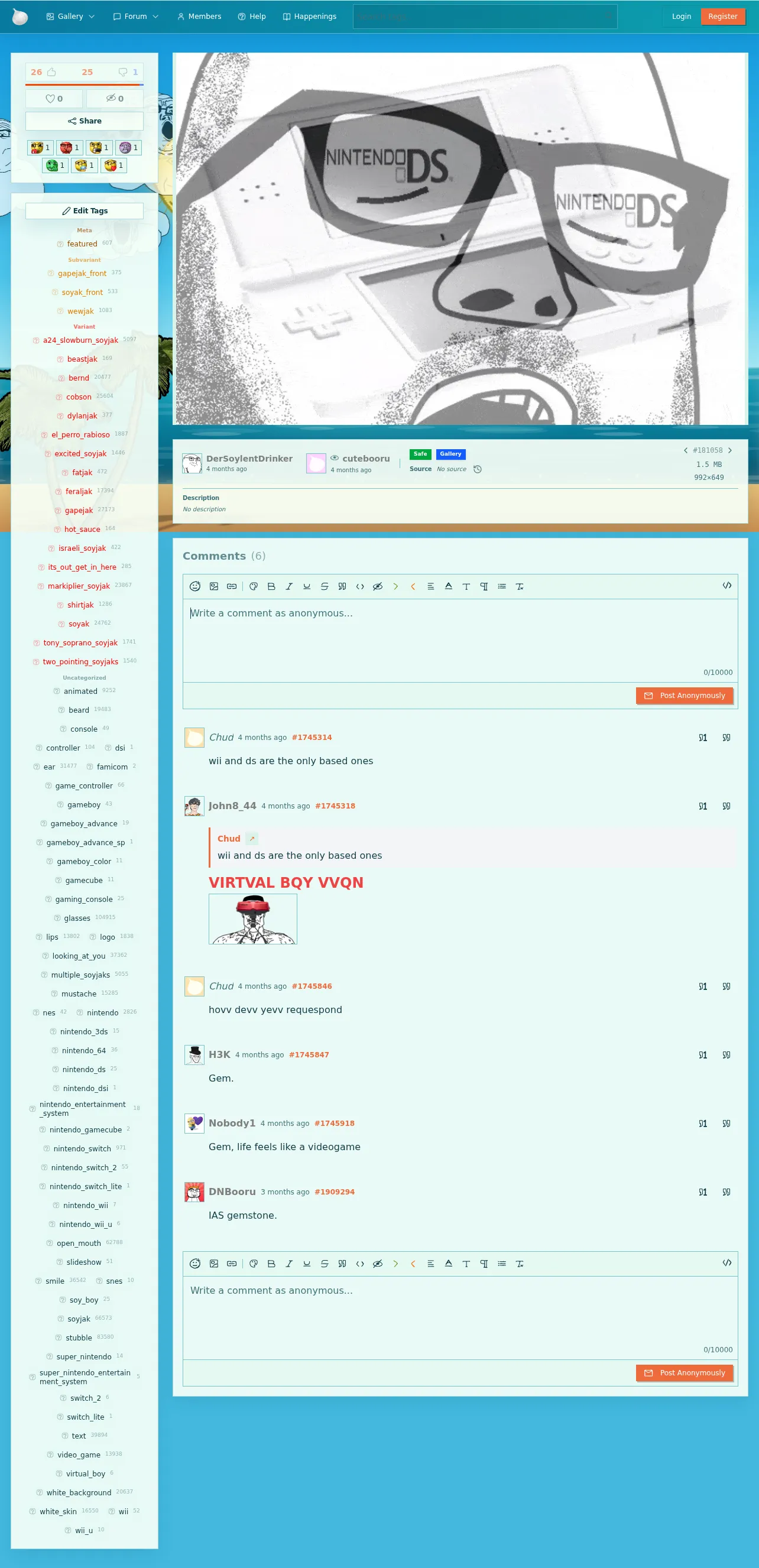Viewport: 759px width, 1568px height.
Task: Go to the Happenings page
Action: coord(310,17)
